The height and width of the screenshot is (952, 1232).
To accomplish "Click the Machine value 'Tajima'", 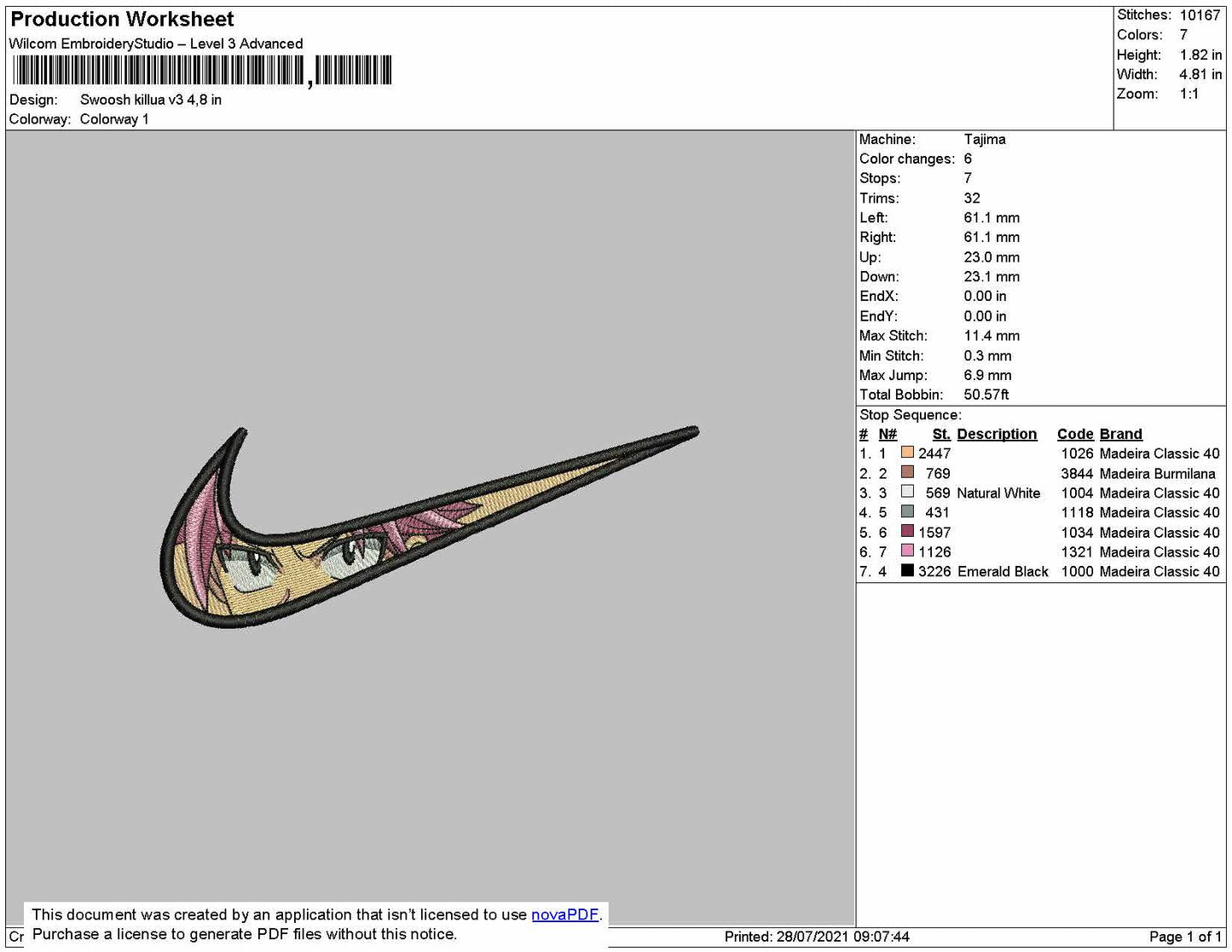I will [985, 139].
